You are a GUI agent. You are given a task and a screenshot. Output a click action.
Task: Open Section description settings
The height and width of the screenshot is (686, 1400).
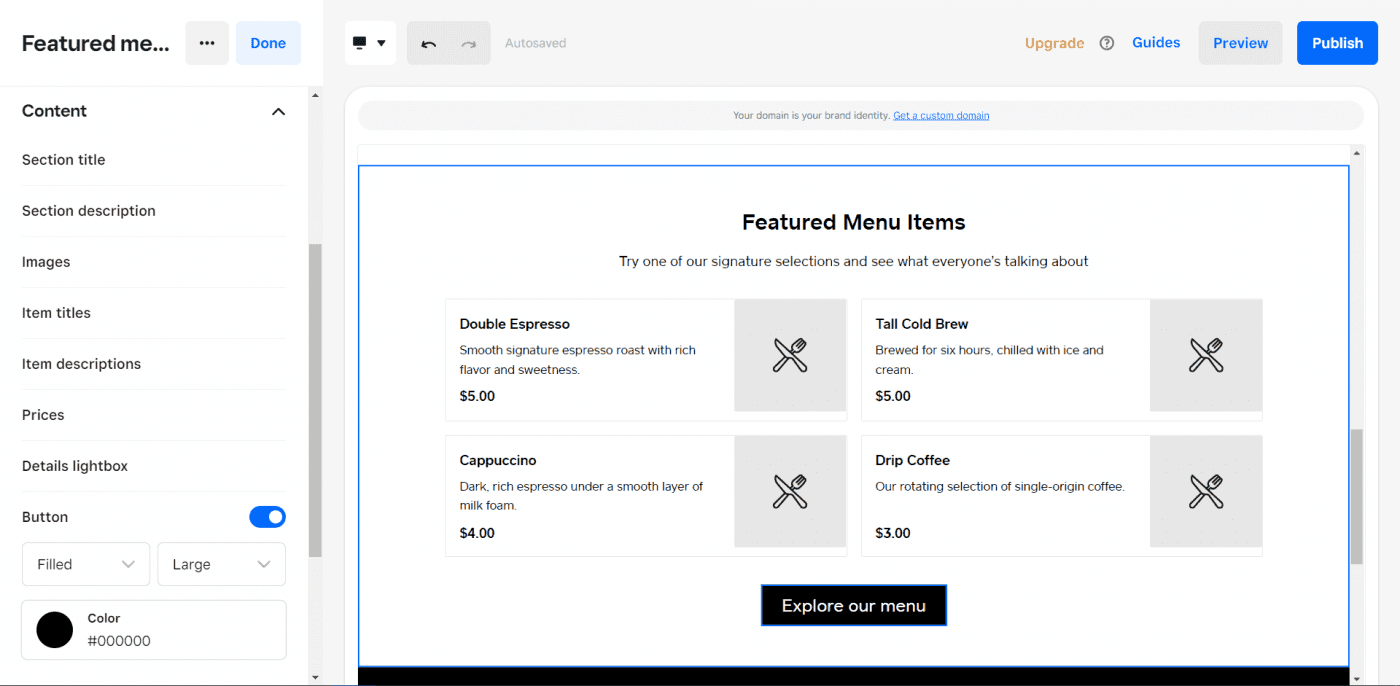click(154, 211)
